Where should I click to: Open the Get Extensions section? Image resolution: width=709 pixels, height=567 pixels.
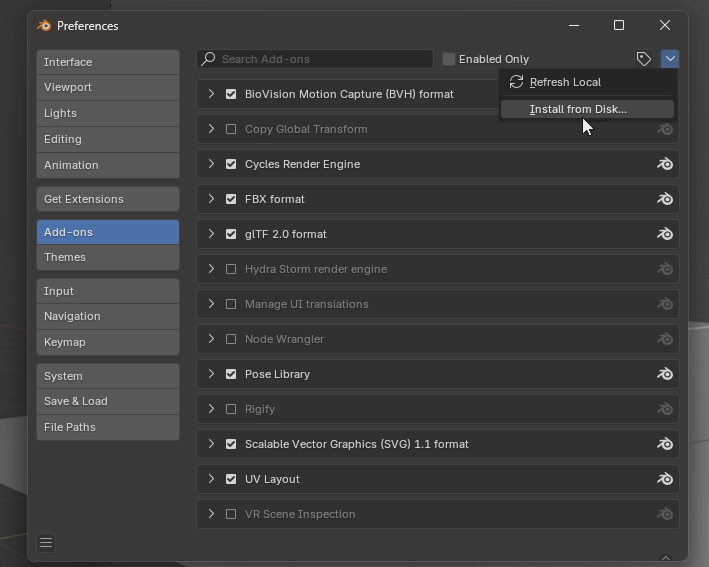point(108,199)
